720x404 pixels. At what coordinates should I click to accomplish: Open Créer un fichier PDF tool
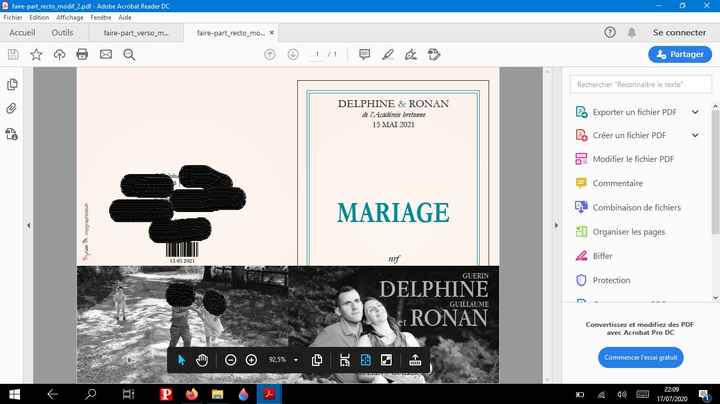[x=629, y=135]
